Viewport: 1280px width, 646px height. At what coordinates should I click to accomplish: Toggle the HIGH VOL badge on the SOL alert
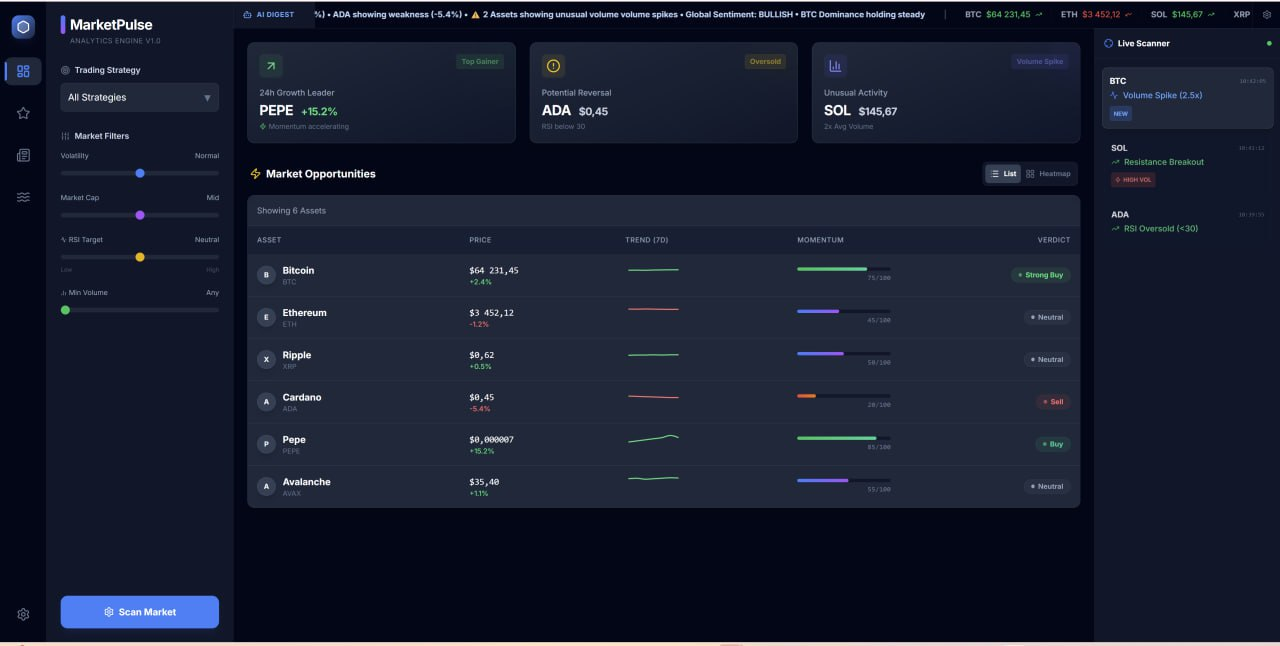click(x=1132, y=179)
